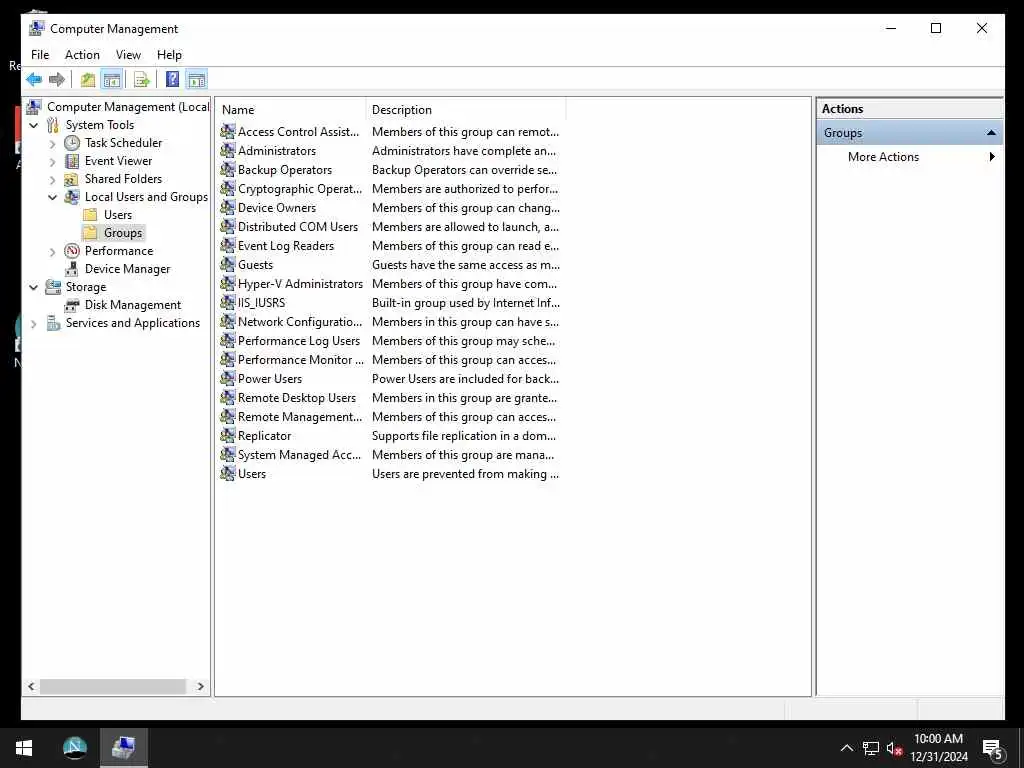Click the System Tools icon in tree
This screenshot has width=1024, height=768.
(53, 125)
